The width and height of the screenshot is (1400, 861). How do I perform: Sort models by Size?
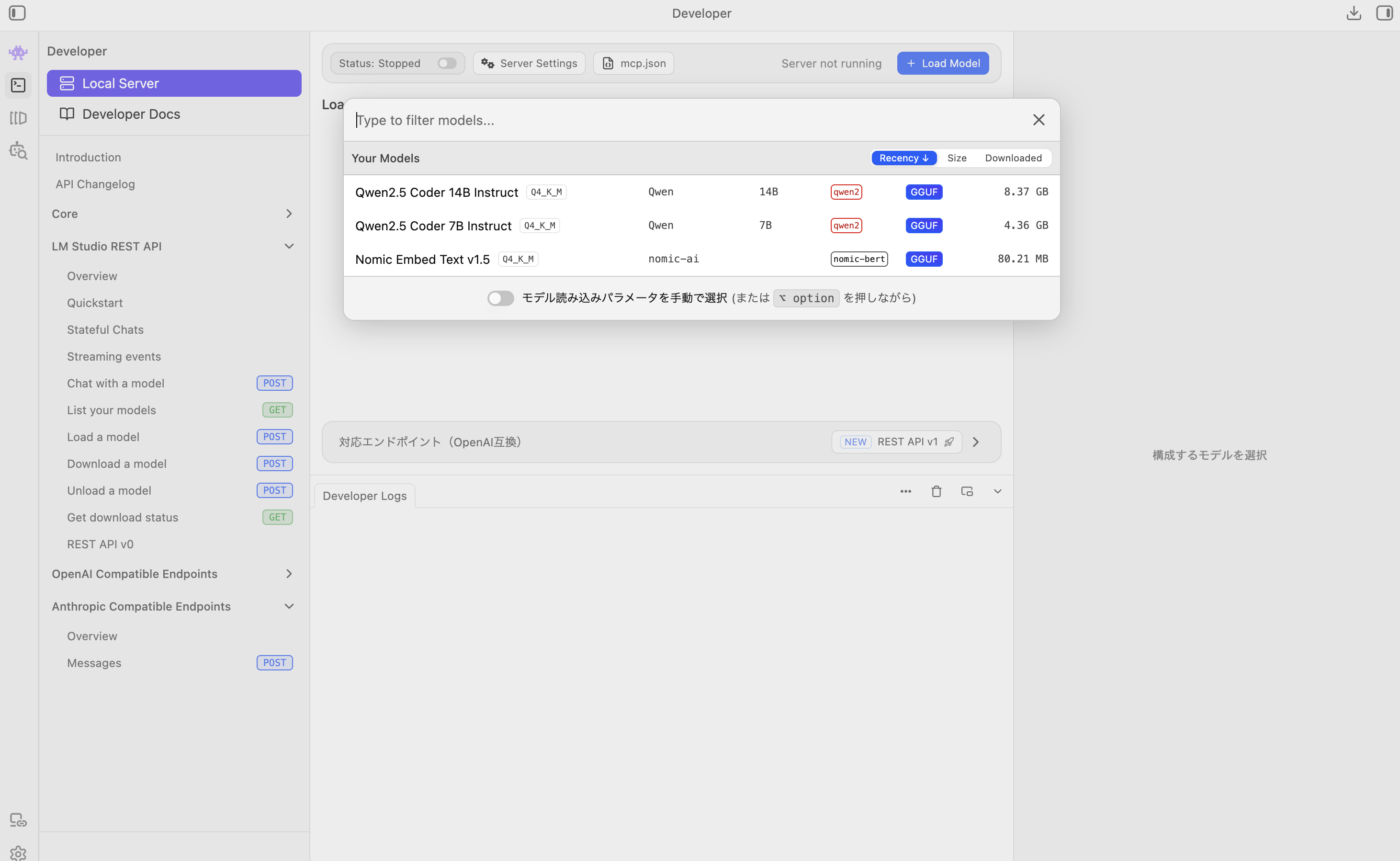pyautogui.click(x=957, y=159)
